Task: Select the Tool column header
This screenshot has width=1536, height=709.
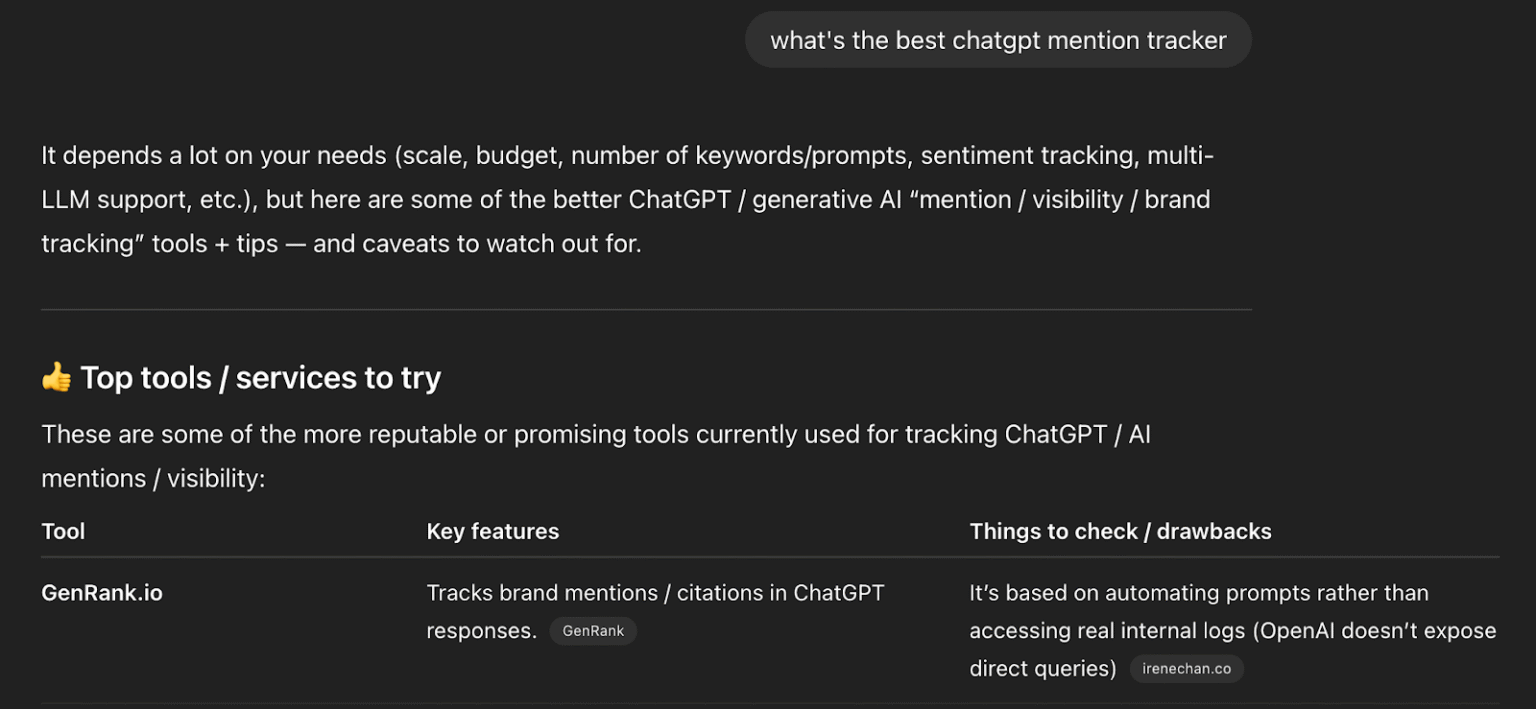Action: (63, 531)
